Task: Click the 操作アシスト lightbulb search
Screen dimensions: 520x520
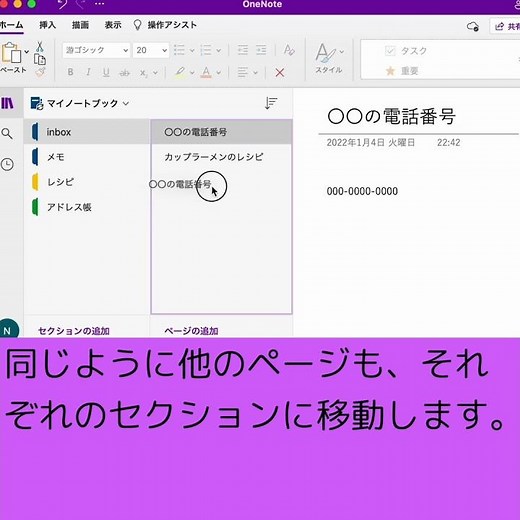Action: click(x=165, y=25)
